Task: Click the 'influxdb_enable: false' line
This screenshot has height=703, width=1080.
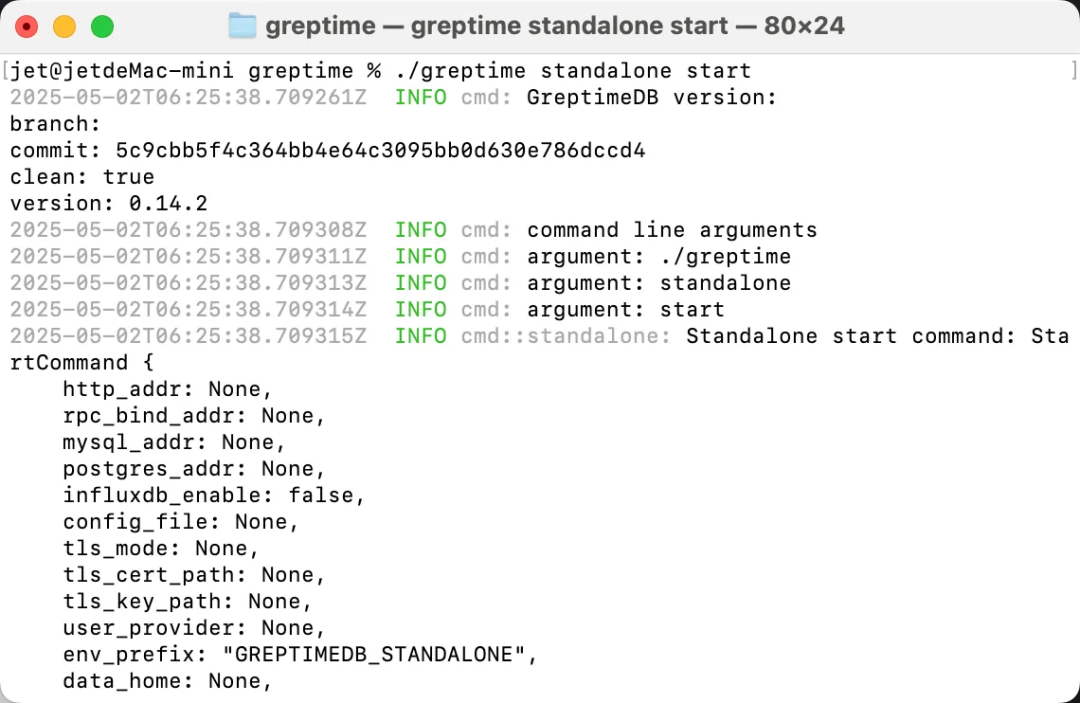Action: (214, 495)
